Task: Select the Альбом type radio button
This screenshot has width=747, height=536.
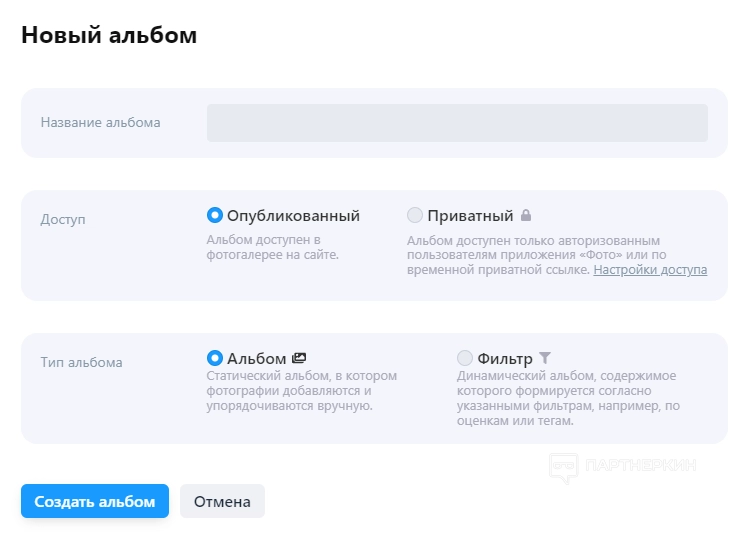Action: (x=214, y=358)
